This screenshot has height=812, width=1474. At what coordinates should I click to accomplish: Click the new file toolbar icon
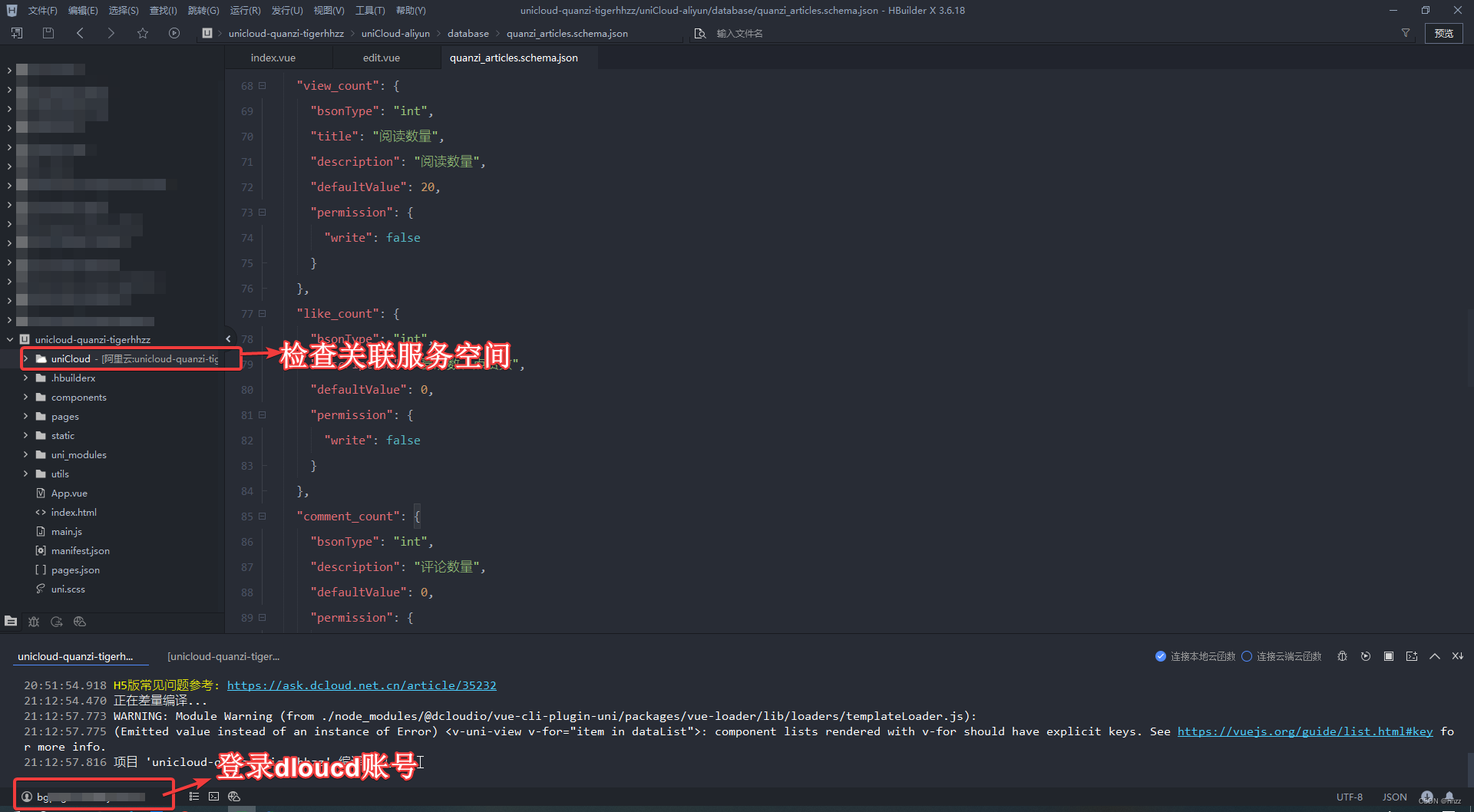[x=17, y=33]
